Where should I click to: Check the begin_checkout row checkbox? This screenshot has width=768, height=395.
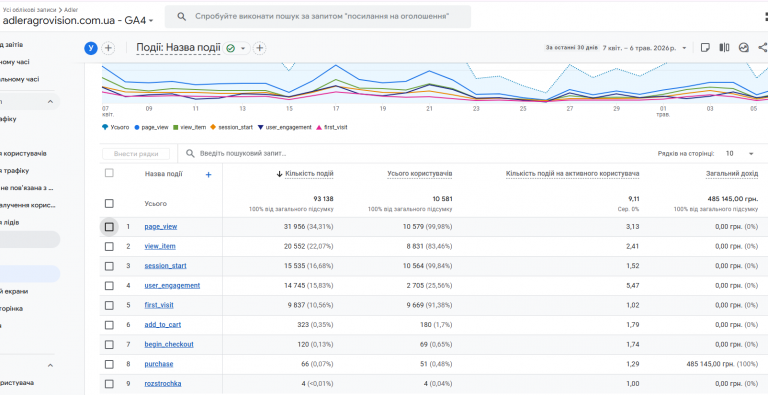(x=109, y=345)
